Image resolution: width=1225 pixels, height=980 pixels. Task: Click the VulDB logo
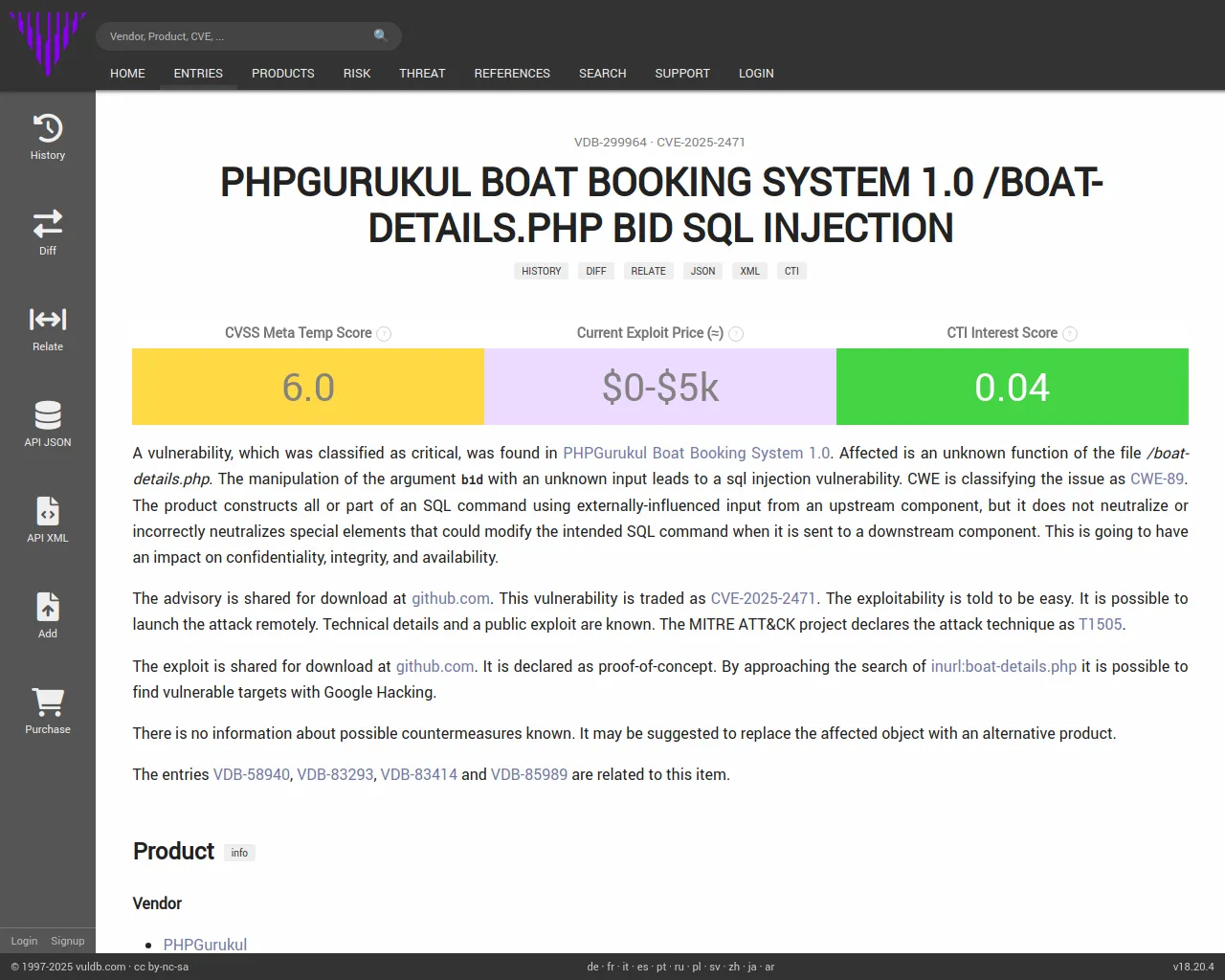point(48,44)
